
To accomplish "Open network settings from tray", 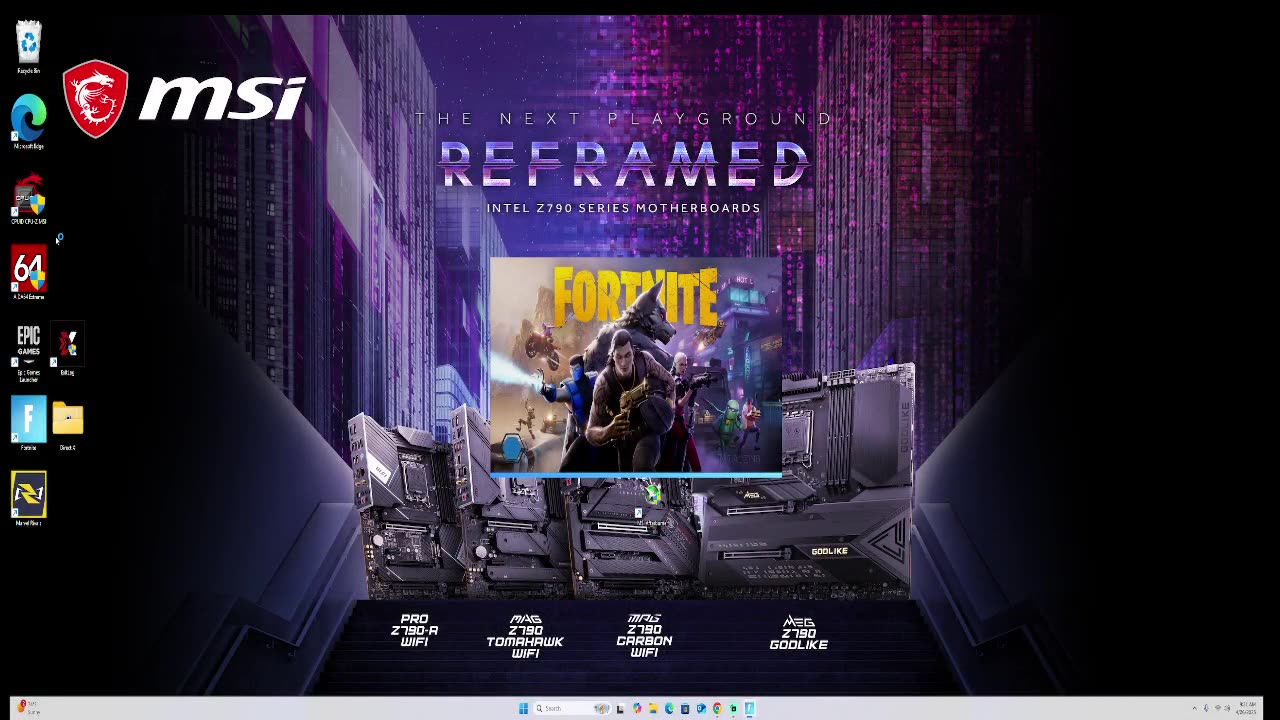I will [x=1218, y=708].
